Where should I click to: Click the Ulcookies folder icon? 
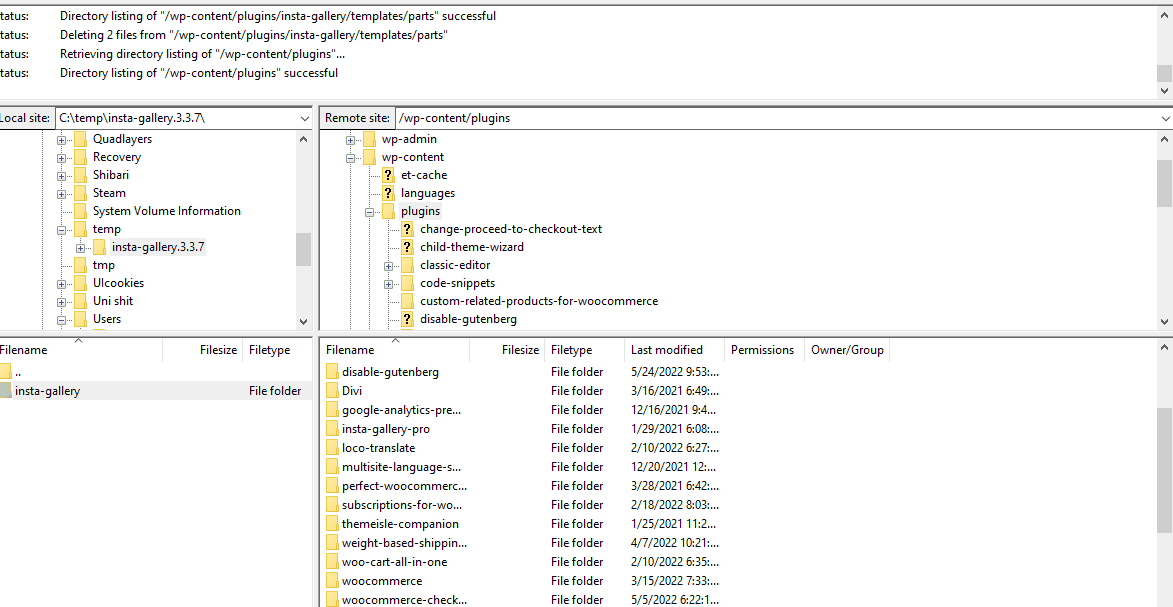80,283
